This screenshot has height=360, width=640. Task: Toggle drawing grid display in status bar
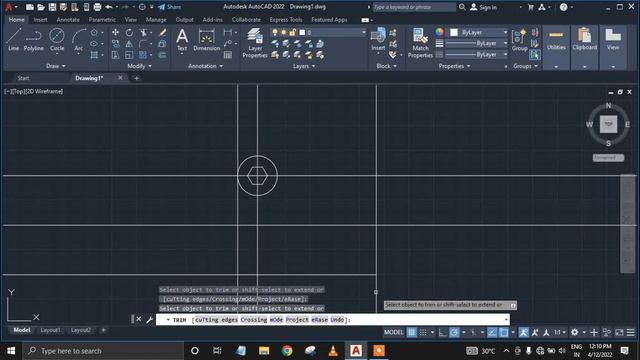tap(412, 332)
